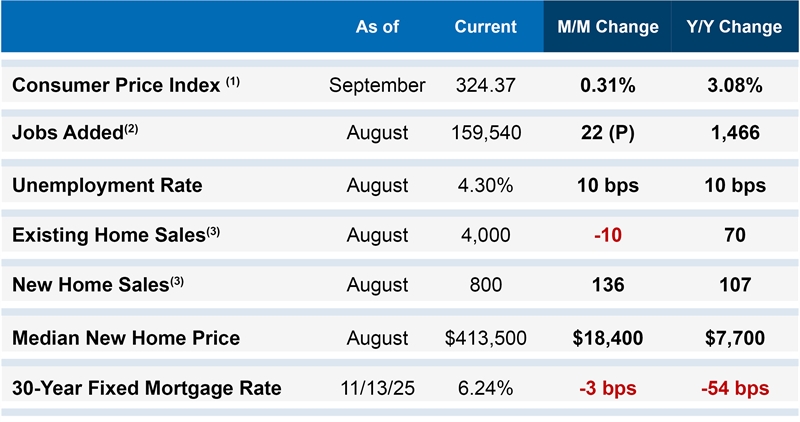Select the $413,500 median price value
Viewport: 800px width, 422px height.
click(485, 338)
